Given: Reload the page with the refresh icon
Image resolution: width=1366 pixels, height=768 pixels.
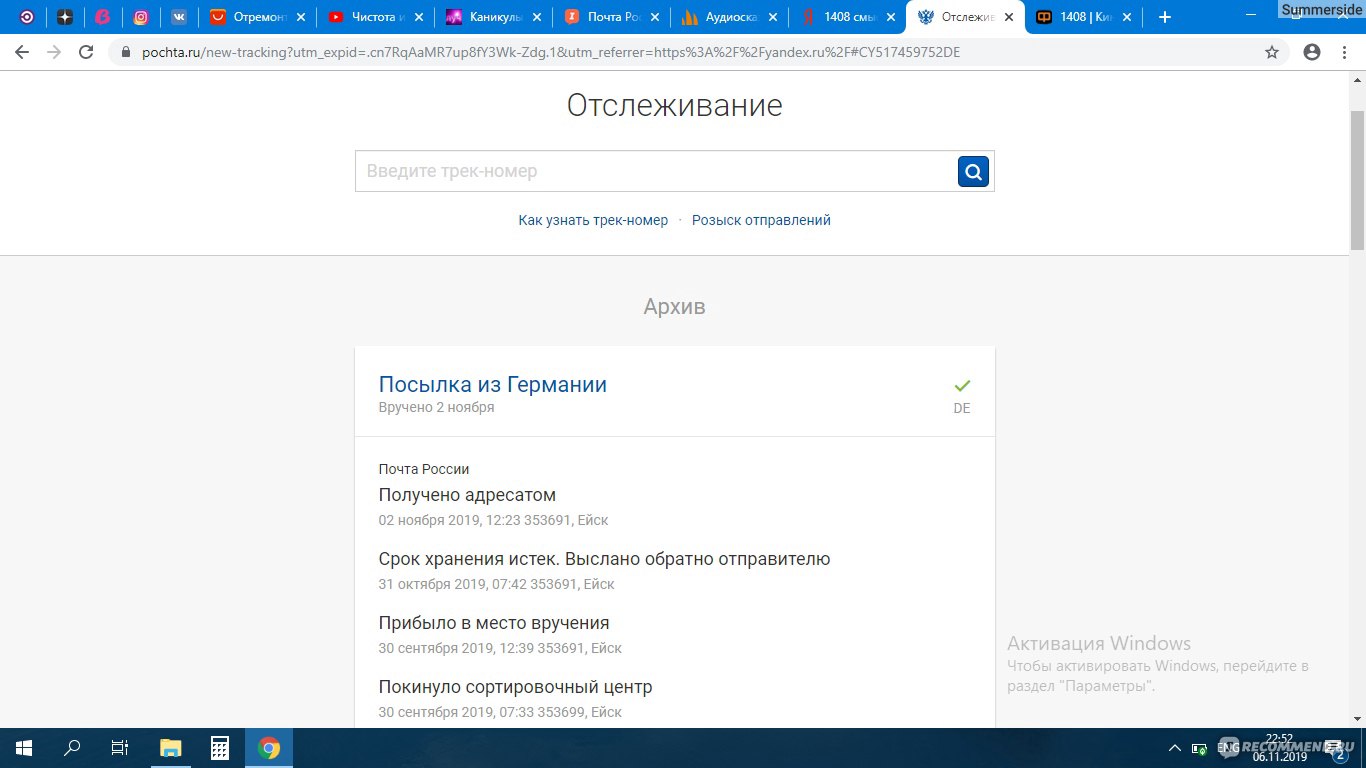Looking at the screenshot, I should pos(87,52).
